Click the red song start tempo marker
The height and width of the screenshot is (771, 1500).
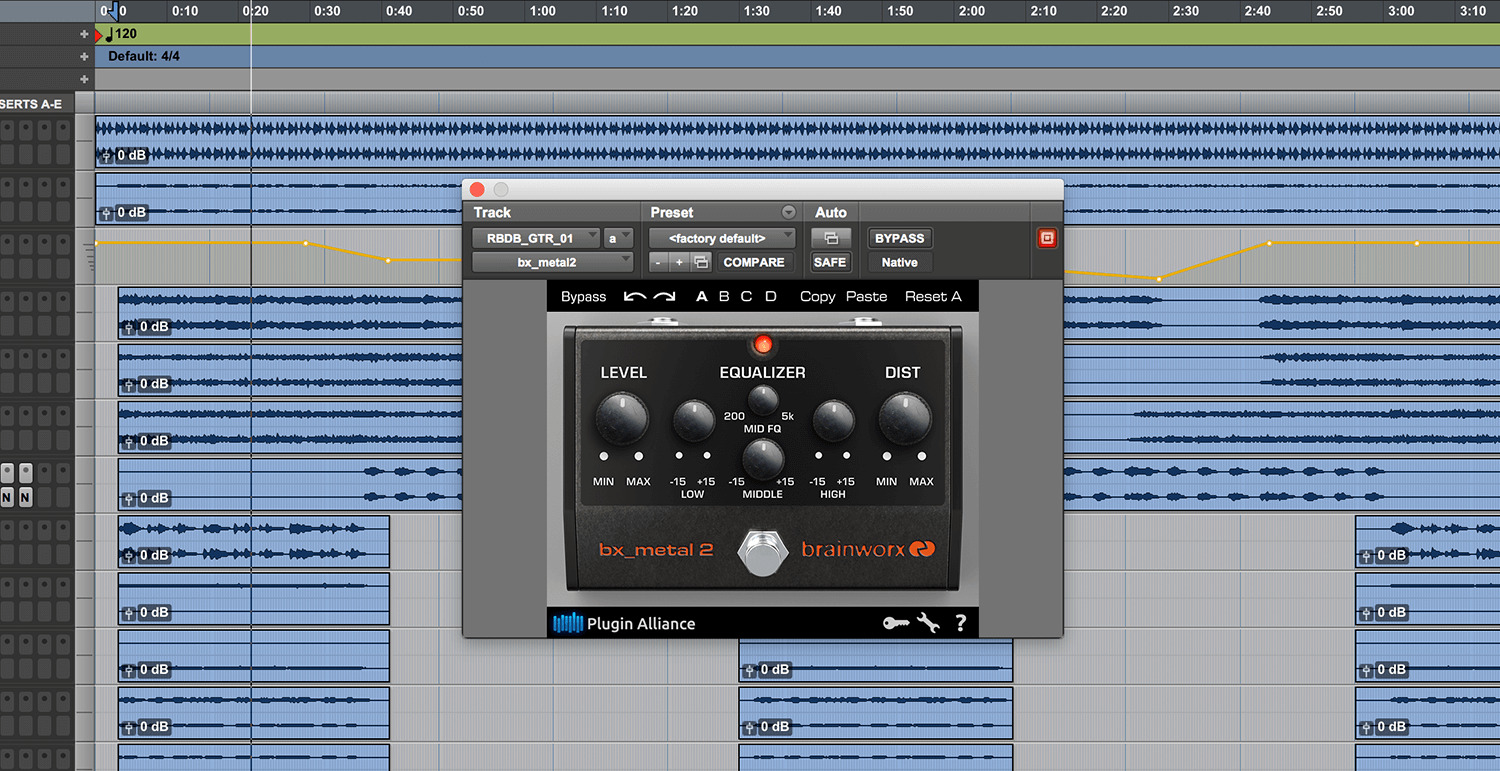pyautogui.click(x=99, y=35)
